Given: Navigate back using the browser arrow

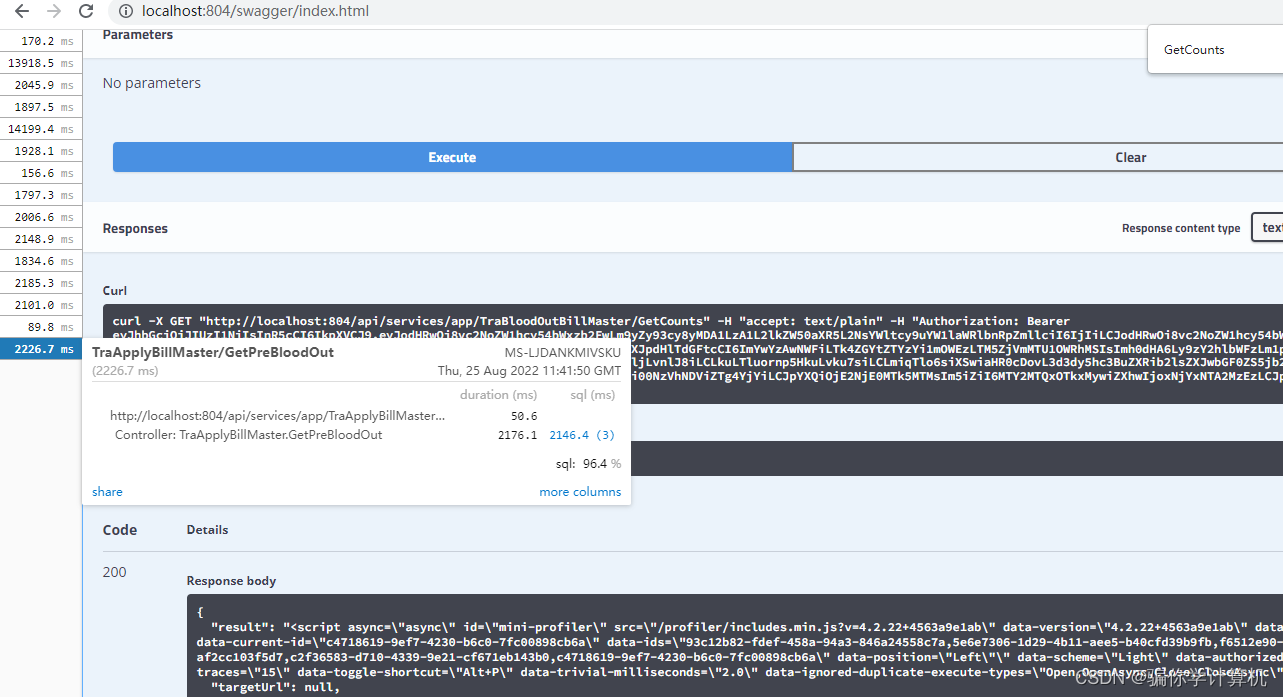Looking at the screenshot, I should 21,12.
